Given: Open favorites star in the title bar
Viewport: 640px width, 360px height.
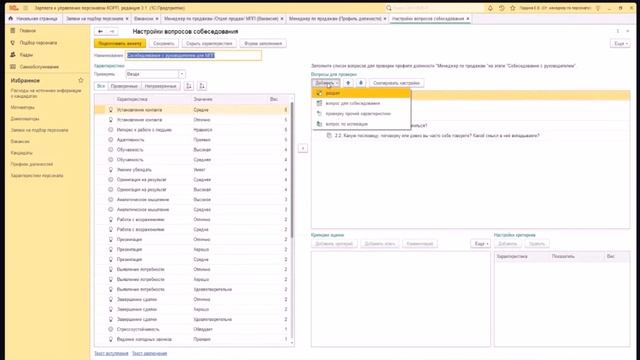Looking at the screenshot, I should [513, 8].
